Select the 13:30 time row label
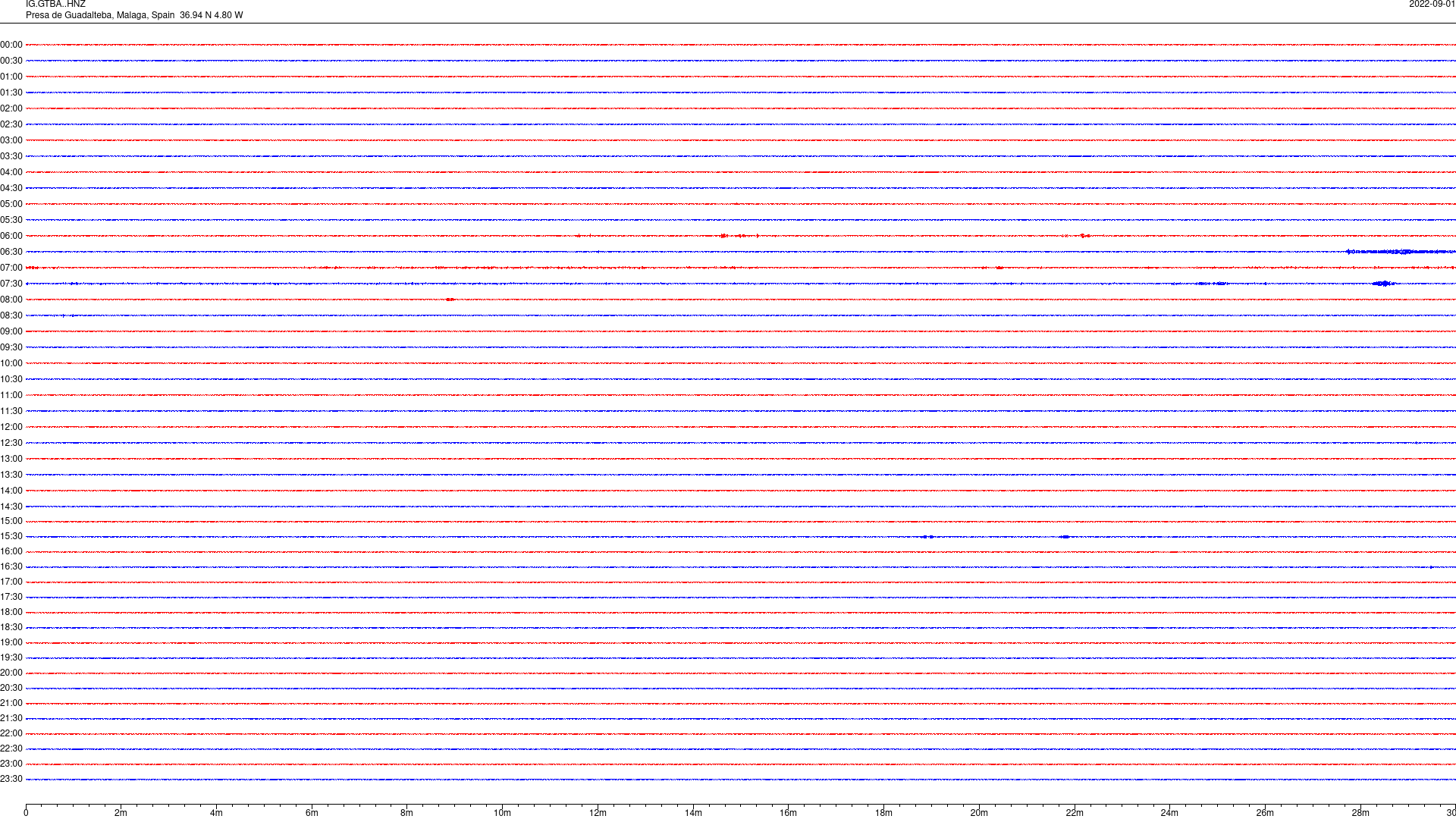Screen dimensions: 1456x819 pyautogui.click(x=11, y=475)
